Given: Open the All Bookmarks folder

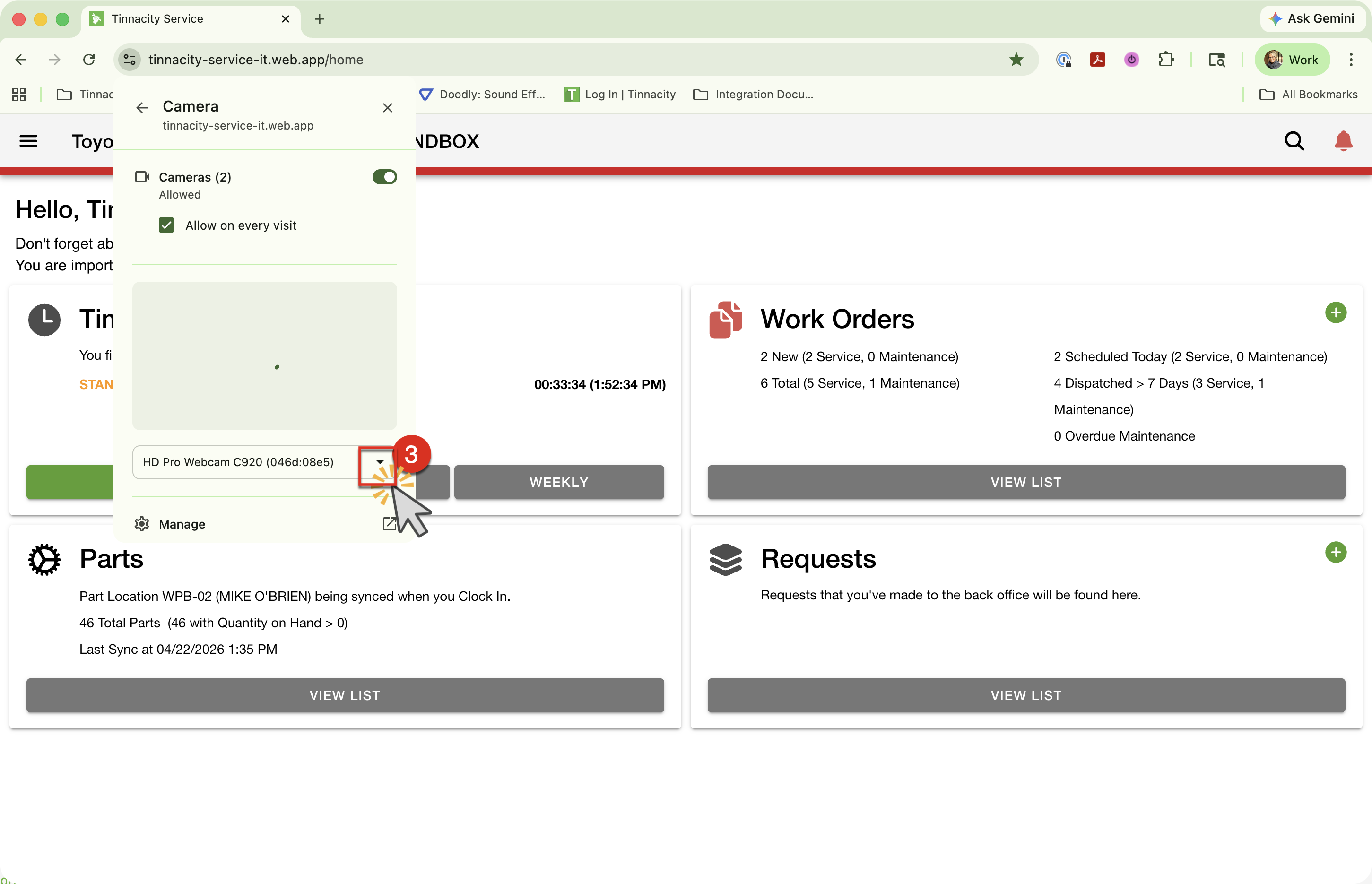Looking at the screenshot, I should 1308,95.
